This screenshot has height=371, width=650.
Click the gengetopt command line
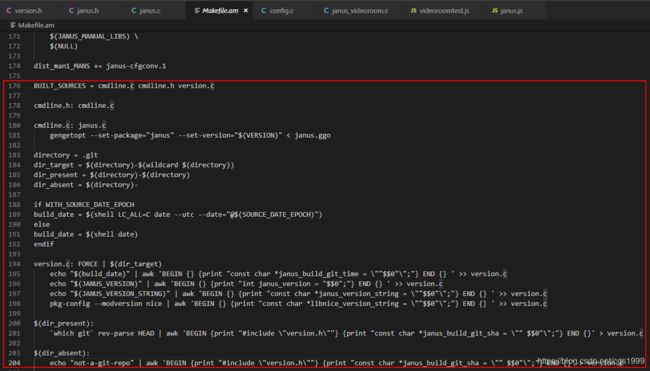point(190,136)
